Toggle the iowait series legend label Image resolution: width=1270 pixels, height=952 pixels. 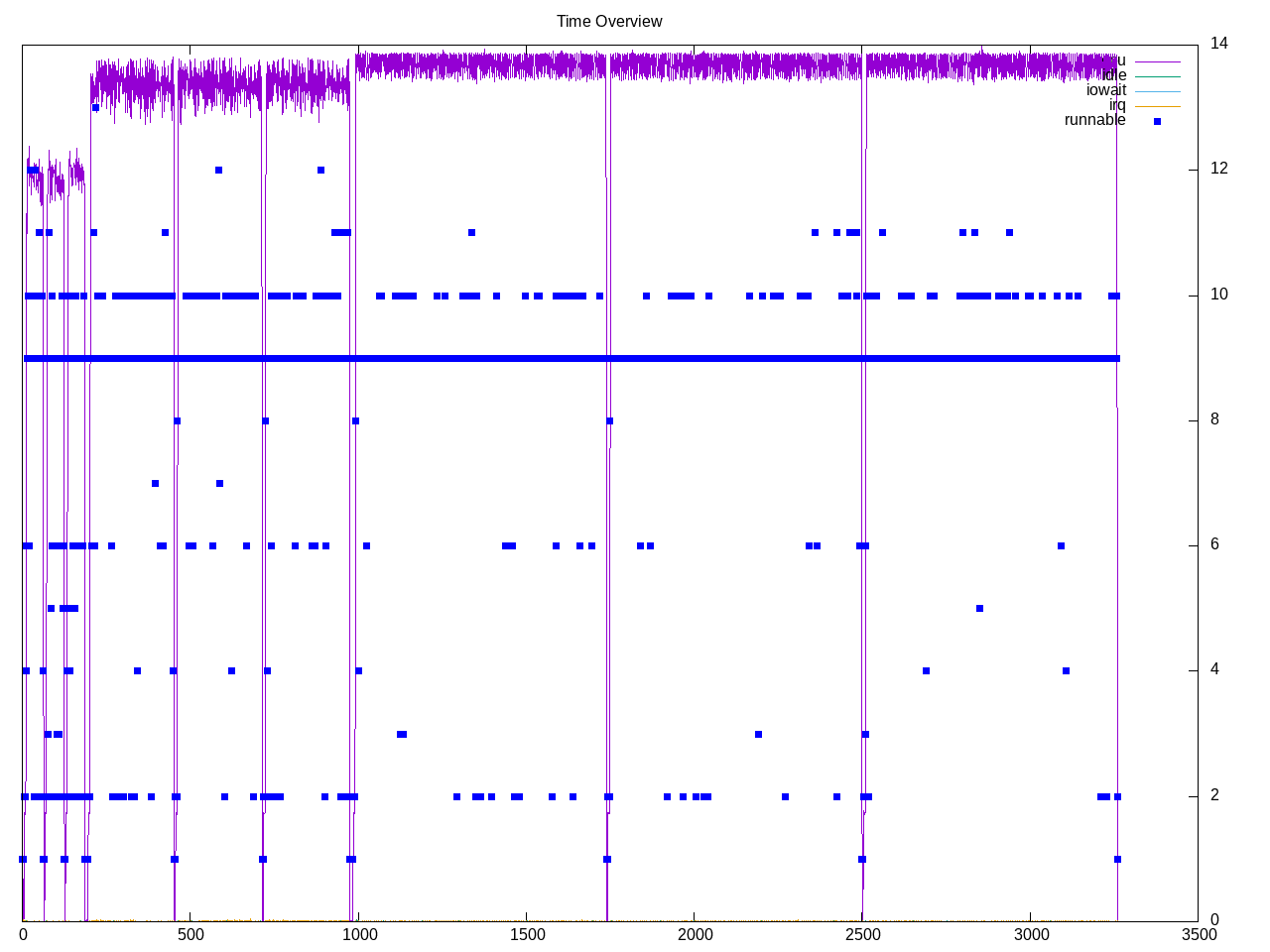1105,90
